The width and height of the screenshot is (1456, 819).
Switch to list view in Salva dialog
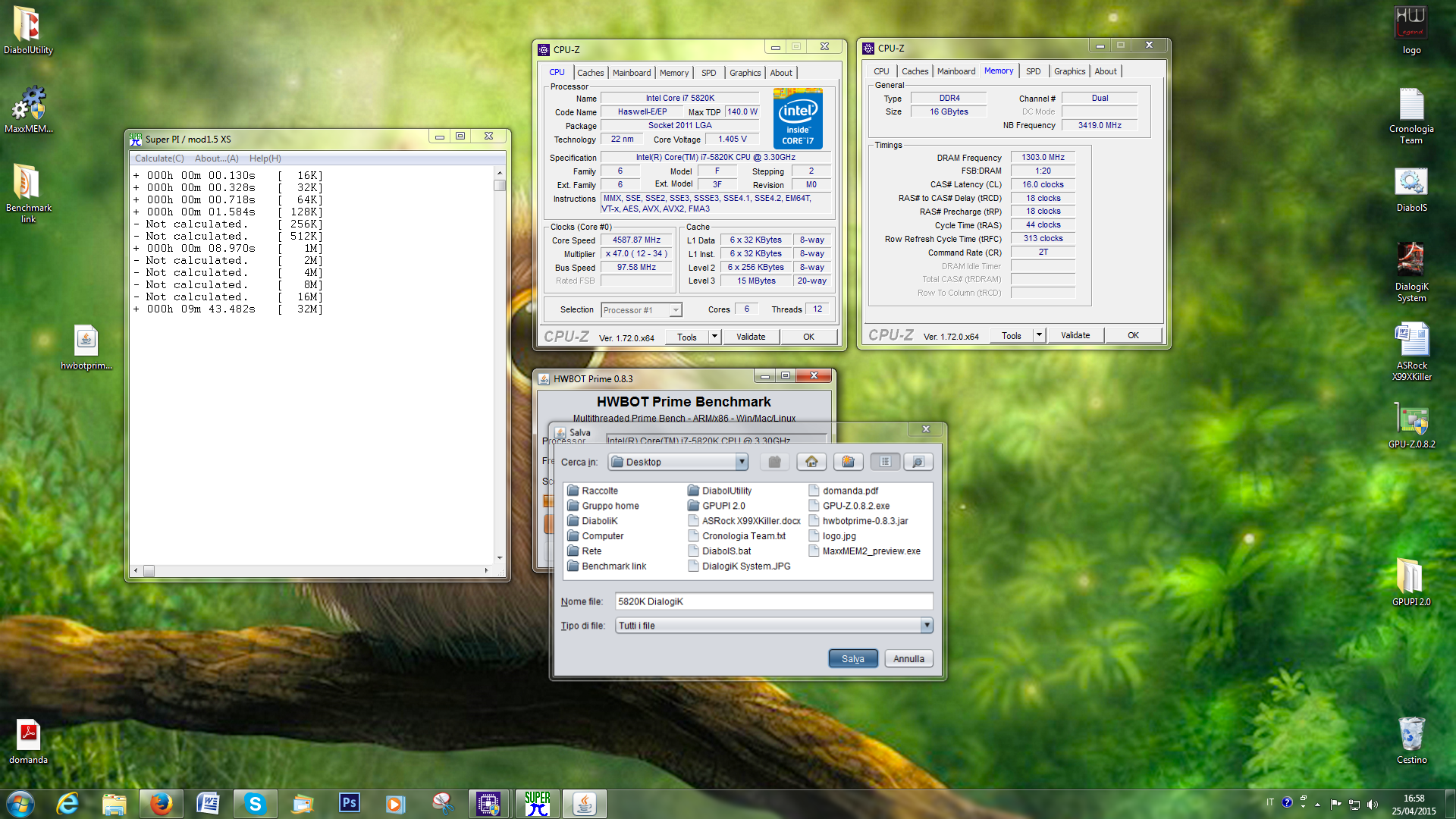[885, 462]
